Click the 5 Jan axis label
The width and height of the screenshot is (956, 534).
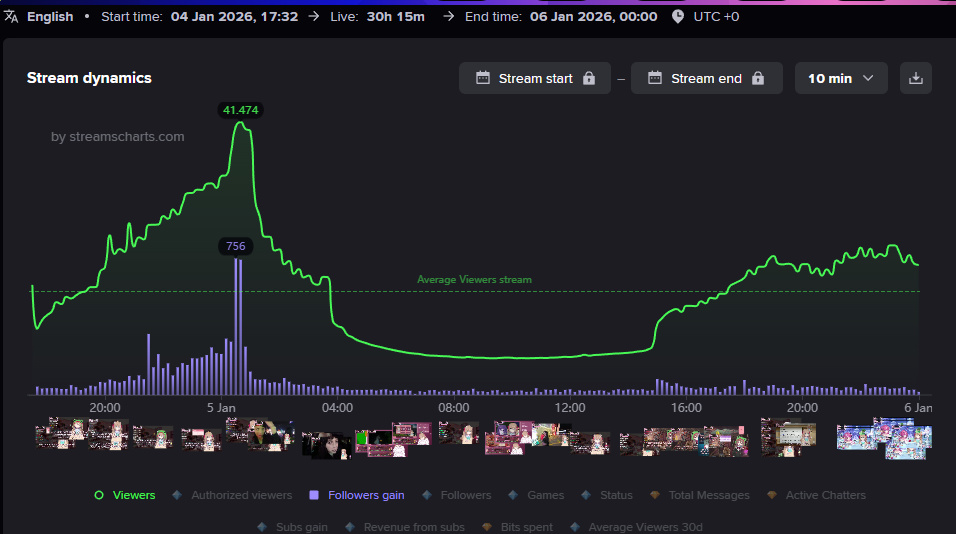(x=221, y=408)
